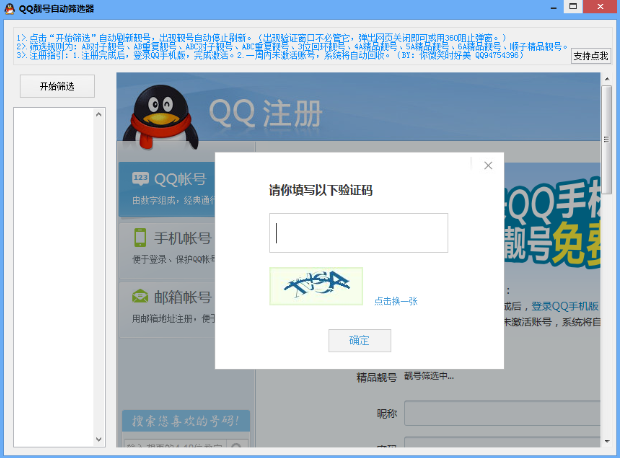The width and height of the screenshot is (620, 458).
Task: Select the QQ帐号 tab
Action: pyautogui.click(x=167, y=189)
